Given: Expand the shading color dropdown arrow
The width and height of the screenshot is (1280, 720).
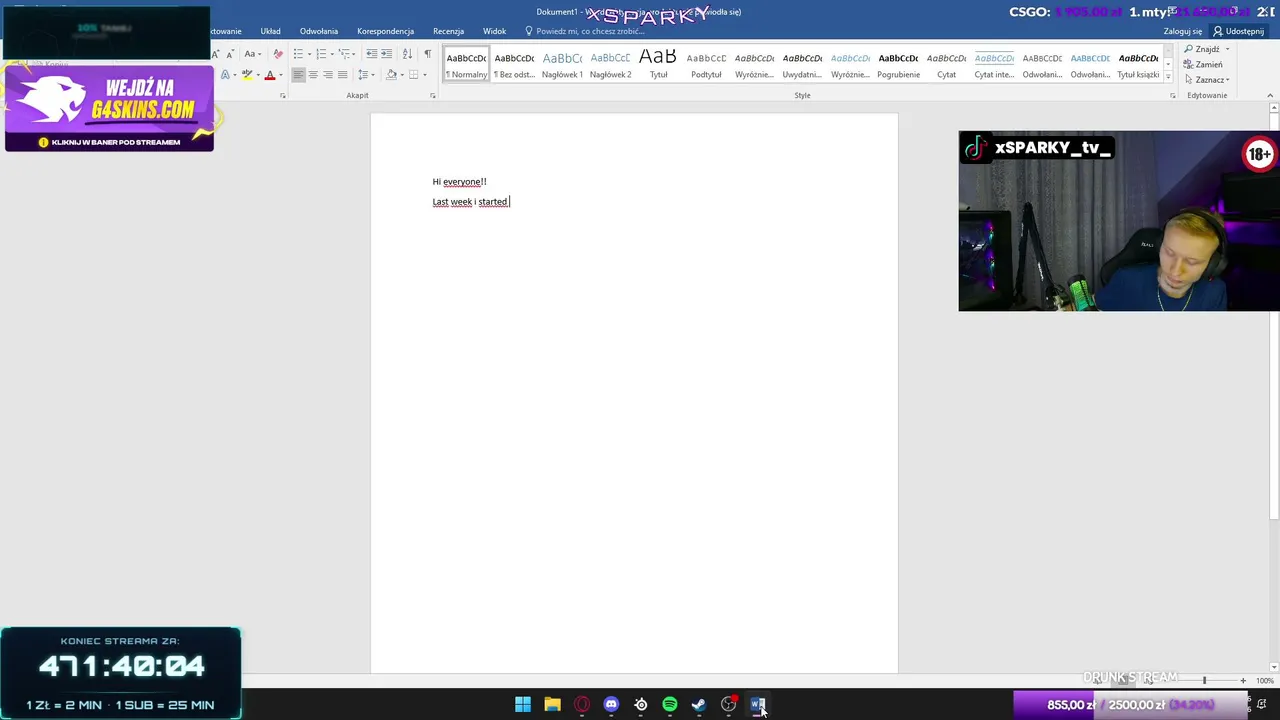Looking at the screenshot, I should (401, 75).
